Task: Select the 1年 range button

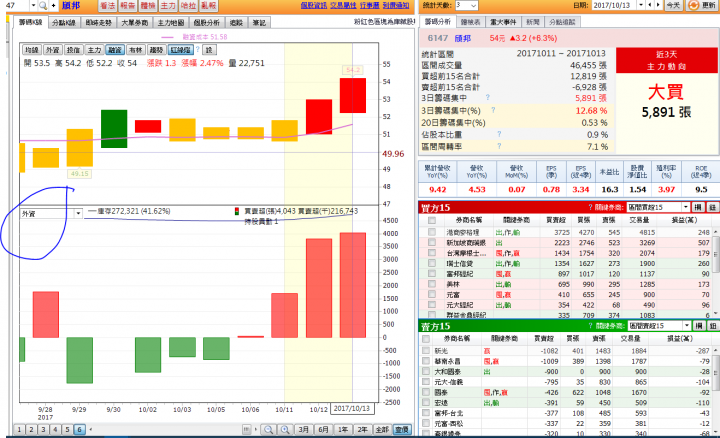Action: 343,430
